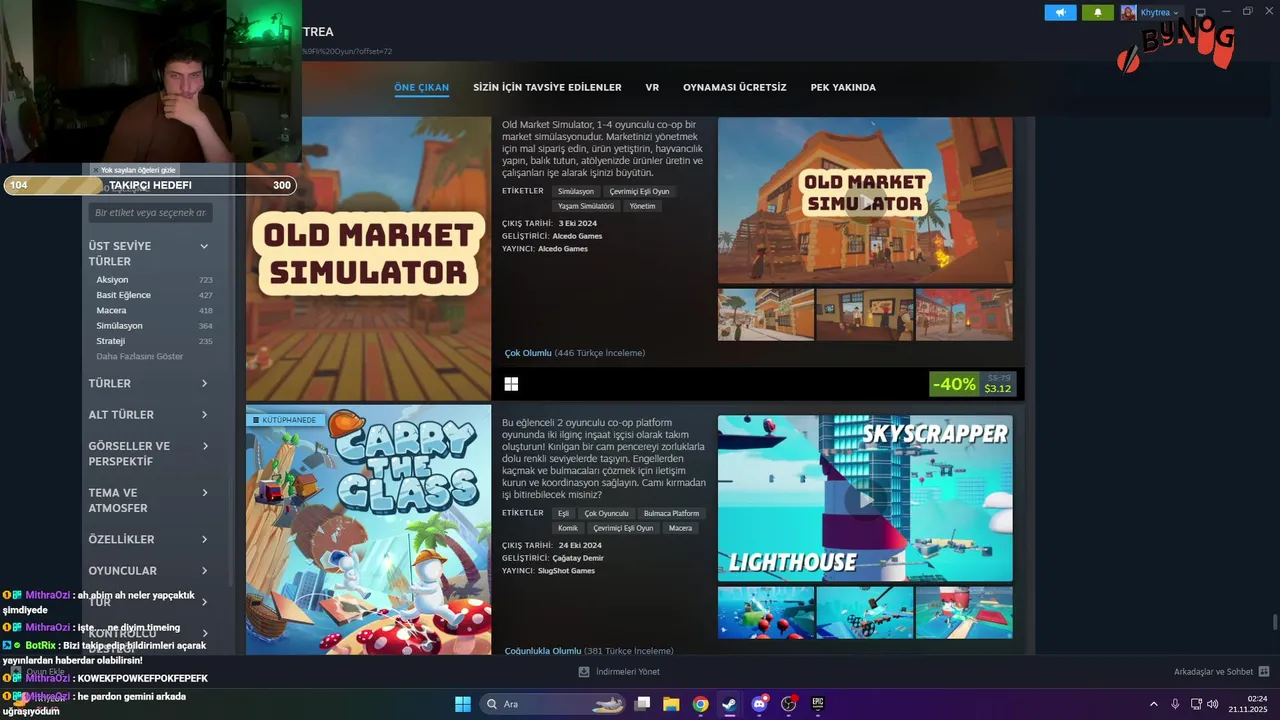Screen dimensions: 1280x720
Task: Open Epic Games Launcher from the taskbar
Action: (817, 704)
